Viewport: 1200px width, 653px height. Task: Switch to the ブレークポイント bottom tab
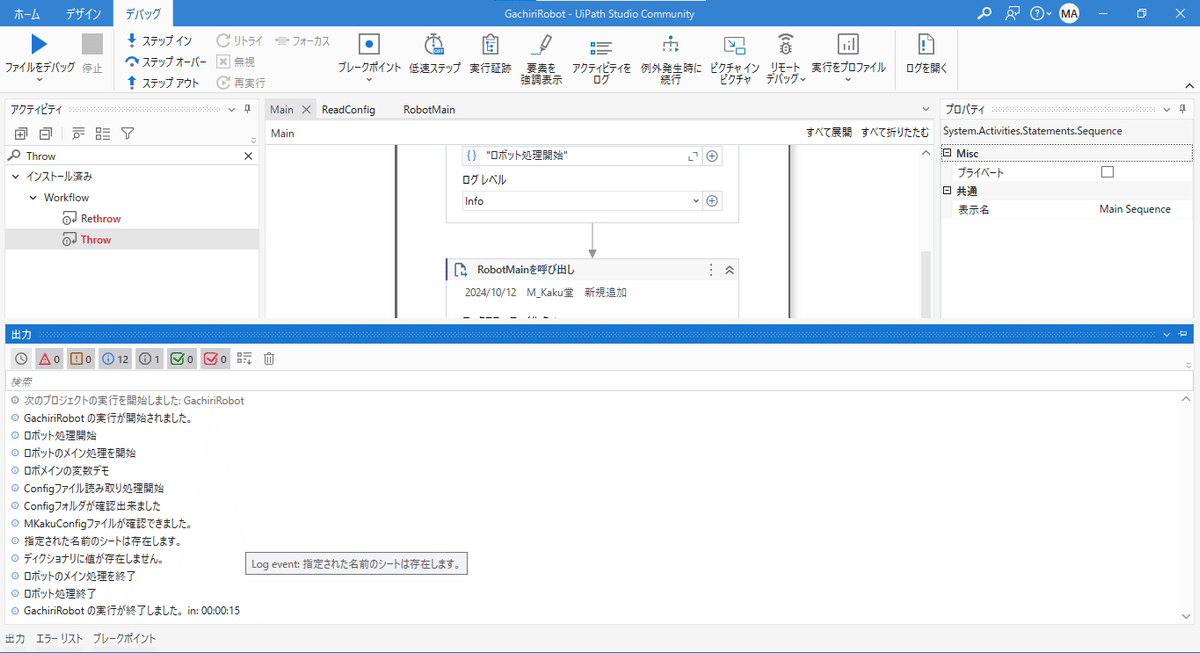pyautogui.click(x=124, y=638)
